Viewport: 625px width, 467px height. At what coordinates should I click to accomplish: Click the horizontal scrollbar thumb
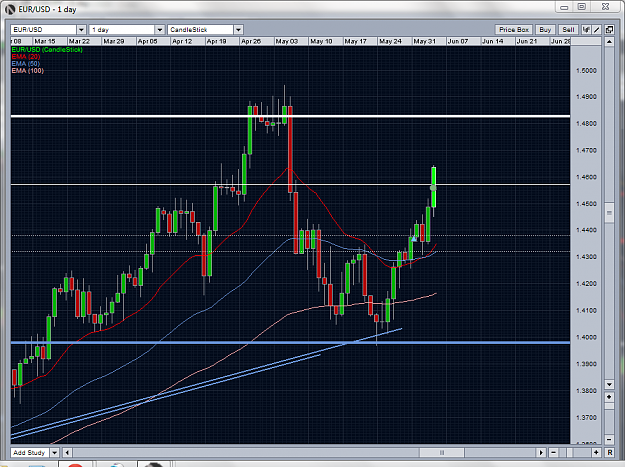(442, 453)
